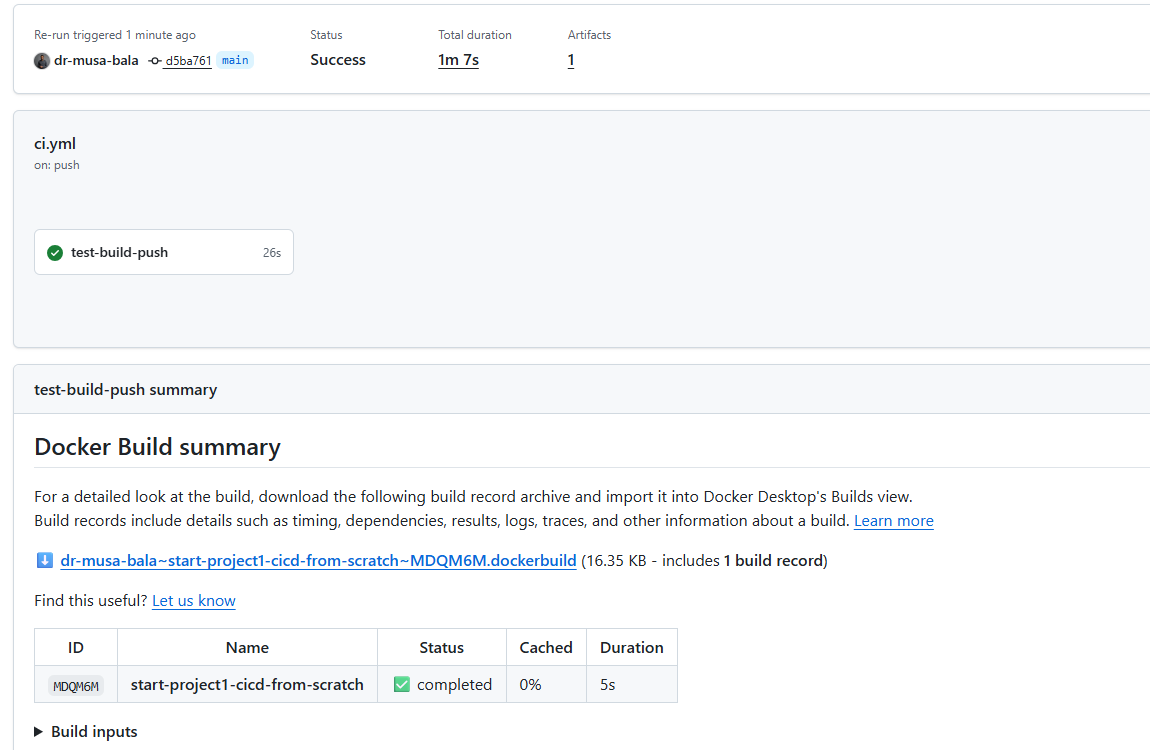This screenshot has height=750, width=1150.
Task: Open the 1m 7s total duration link
Action: coord(458,60)
